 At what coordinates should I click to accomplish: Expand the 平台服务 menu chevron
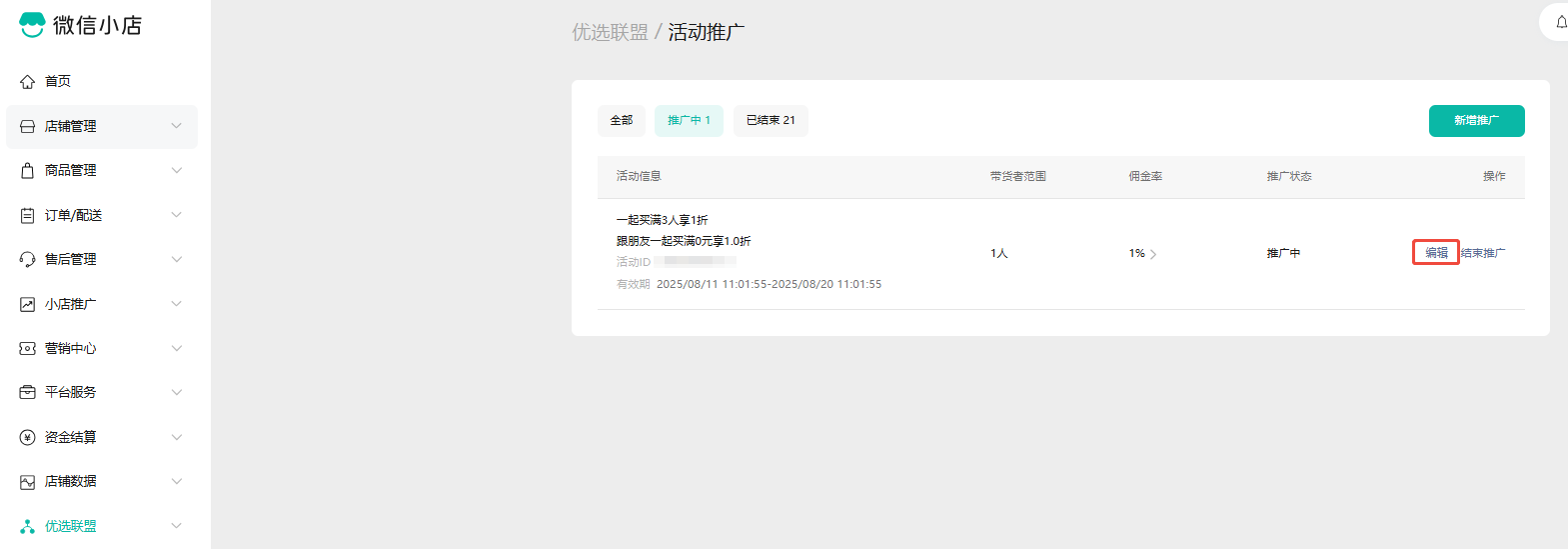[176, 392]
